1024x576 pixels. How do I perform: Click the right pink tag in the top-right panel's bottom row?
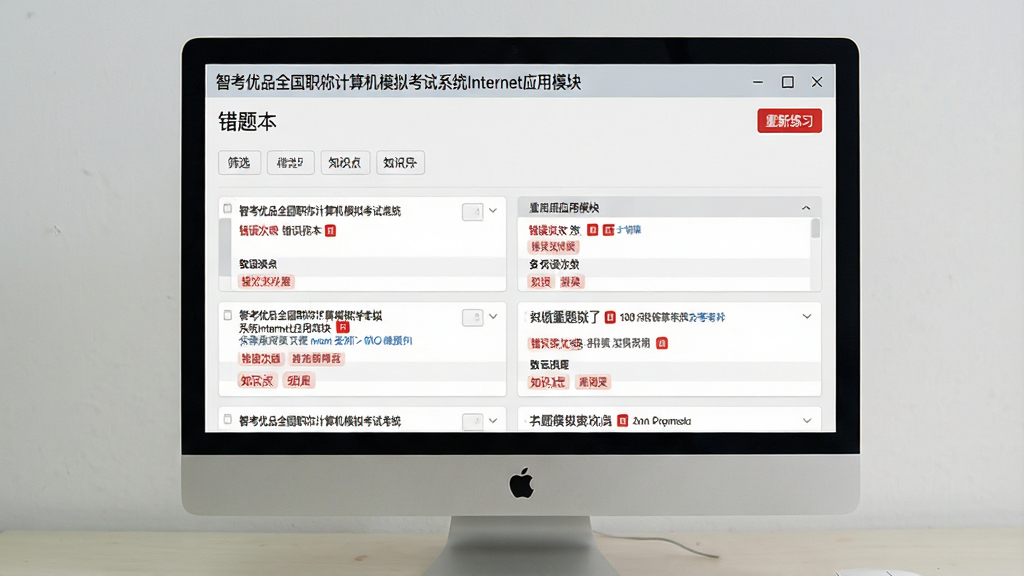point(570,282)
